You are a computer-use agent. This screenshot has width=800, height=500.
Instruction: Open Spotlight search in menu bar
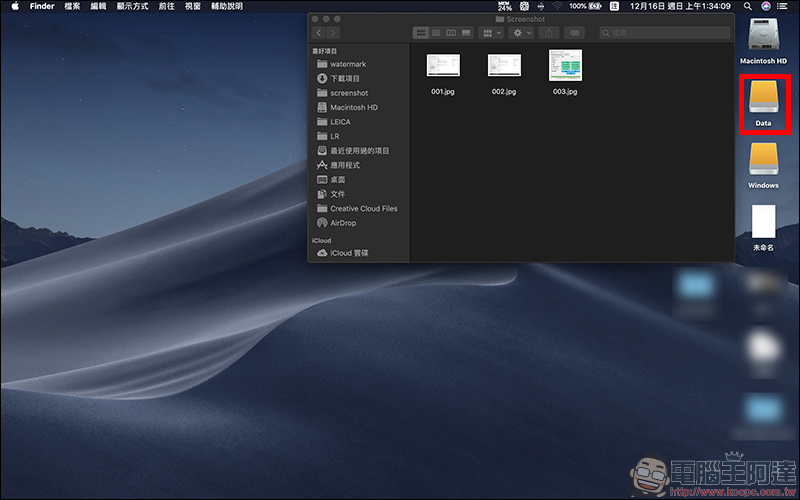click(x=747, y=6)
